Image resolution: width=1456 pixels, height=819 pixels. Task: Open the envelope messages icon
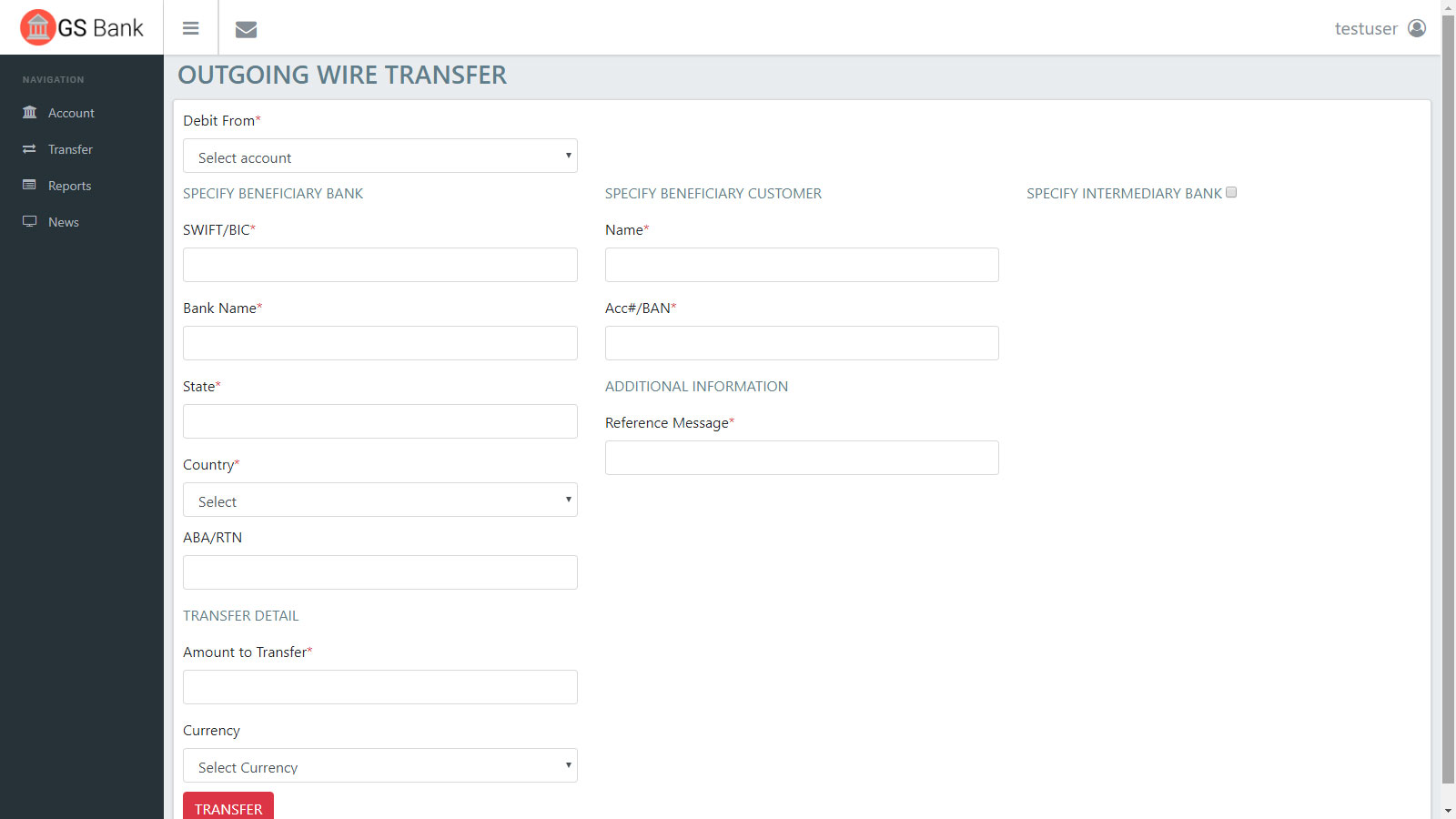click(246, 29)
